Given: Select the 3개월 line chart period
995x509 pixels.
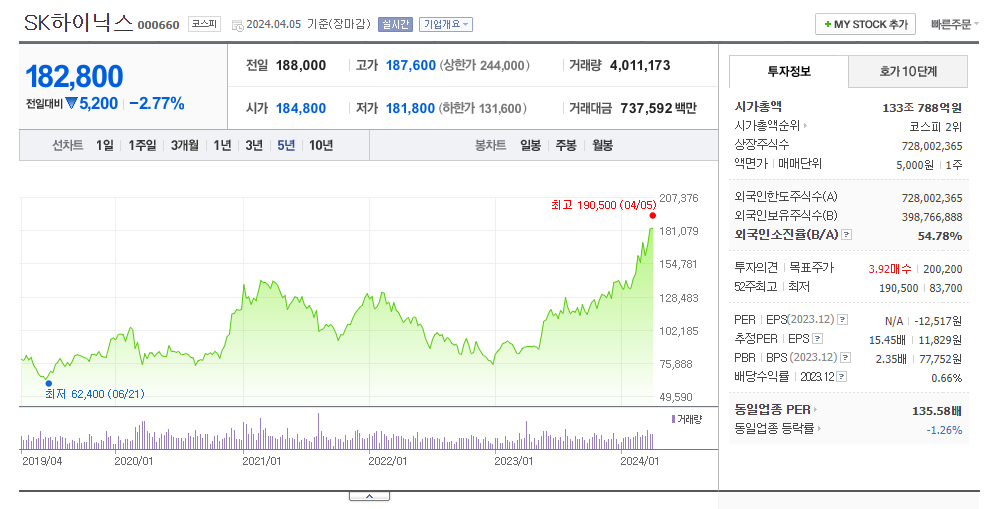Looking at the screenshot, I should pos(185,145).
